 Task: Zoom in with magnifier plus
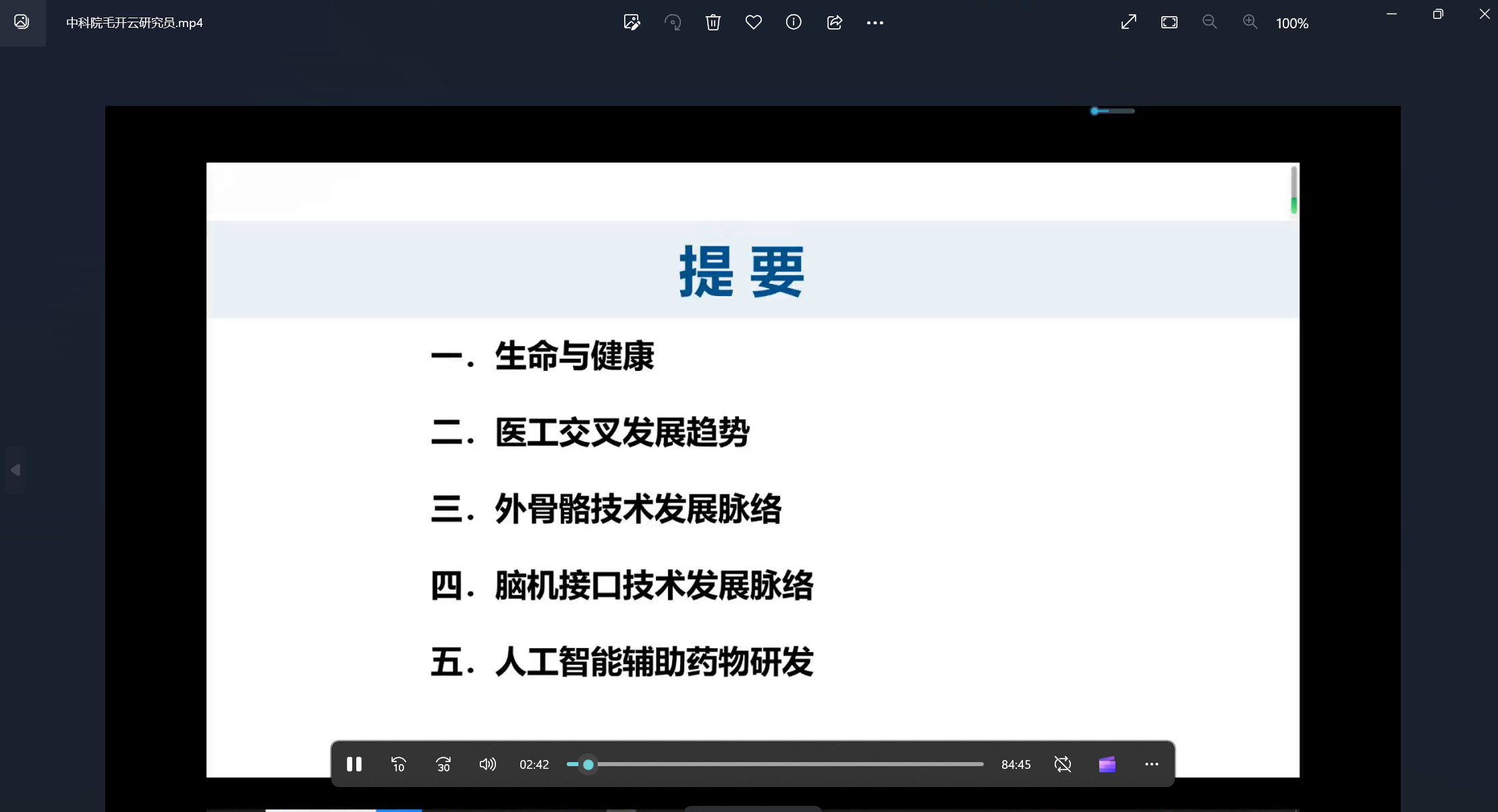[1250, 22]
